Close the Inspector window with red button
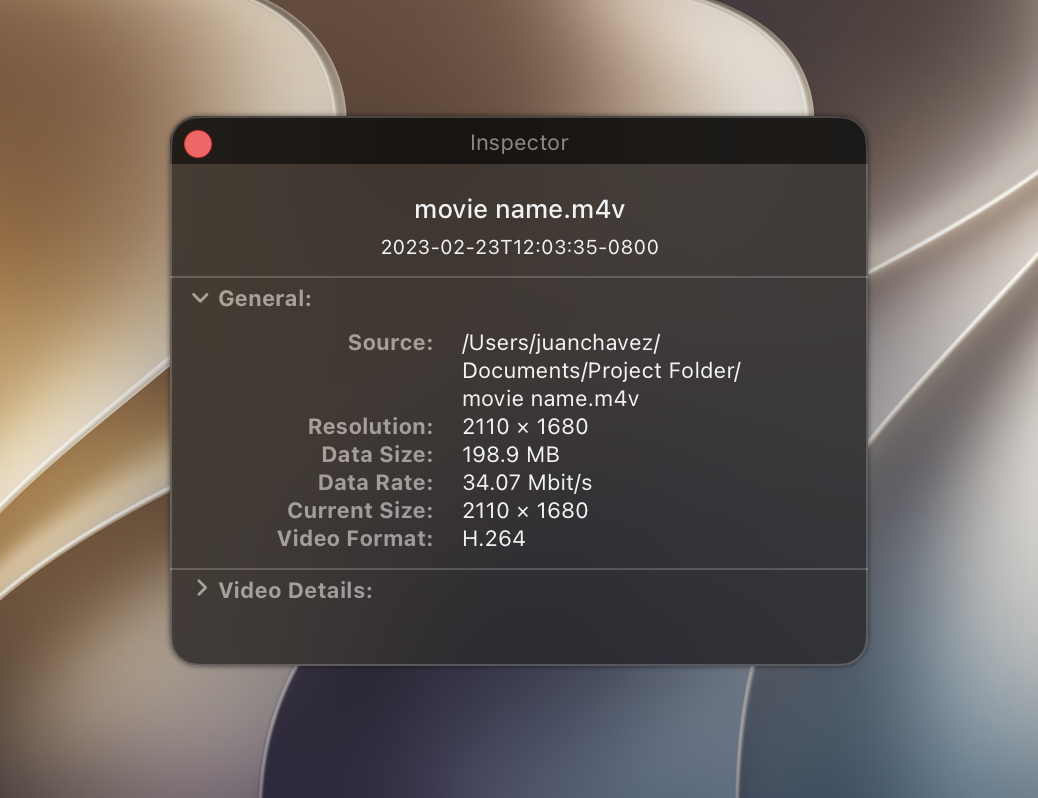This screenshot has height=798, width=1038. tap(198, 144)
